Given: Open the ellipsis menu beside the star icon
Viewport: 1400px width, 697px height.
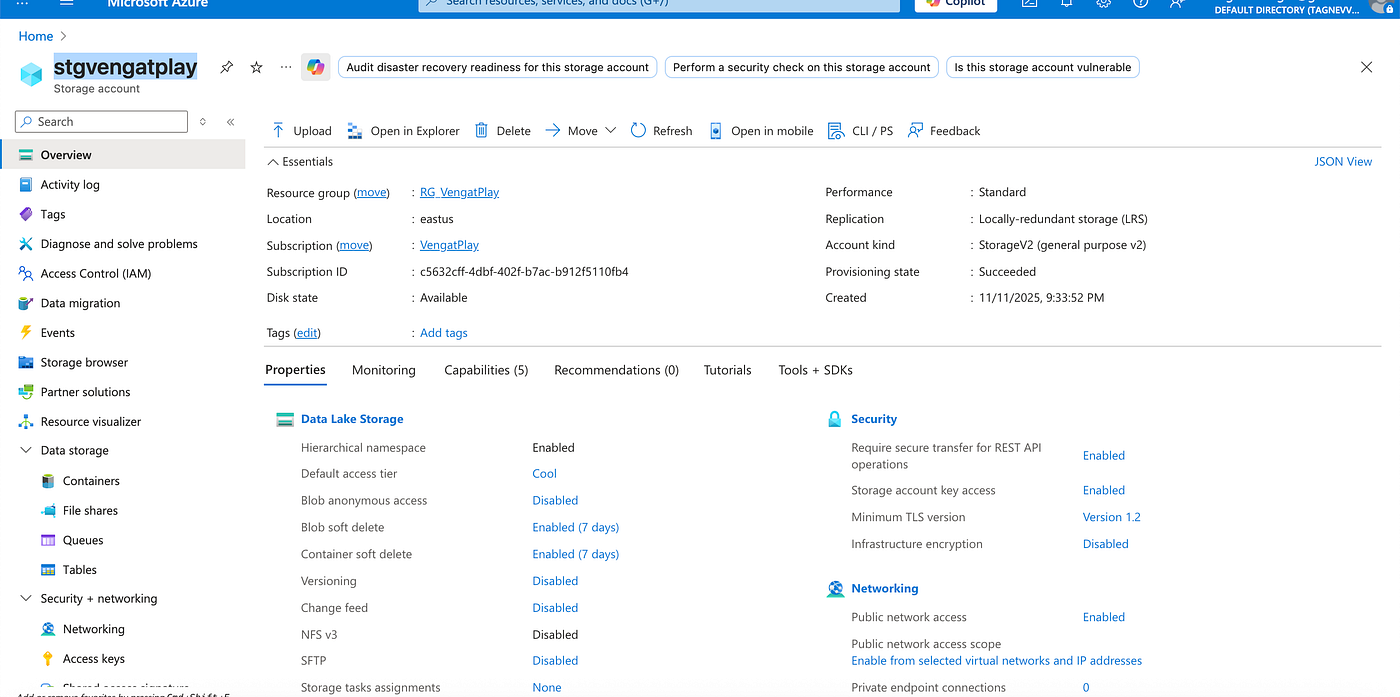Looking at the screenshot, I should click(x=286, y=67).
